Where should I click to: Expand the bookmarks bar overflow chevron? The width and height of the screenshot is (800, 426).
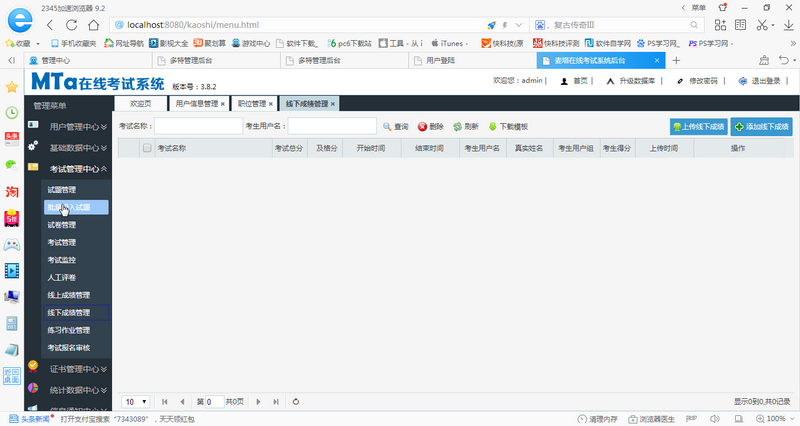(x=793, y=43)
